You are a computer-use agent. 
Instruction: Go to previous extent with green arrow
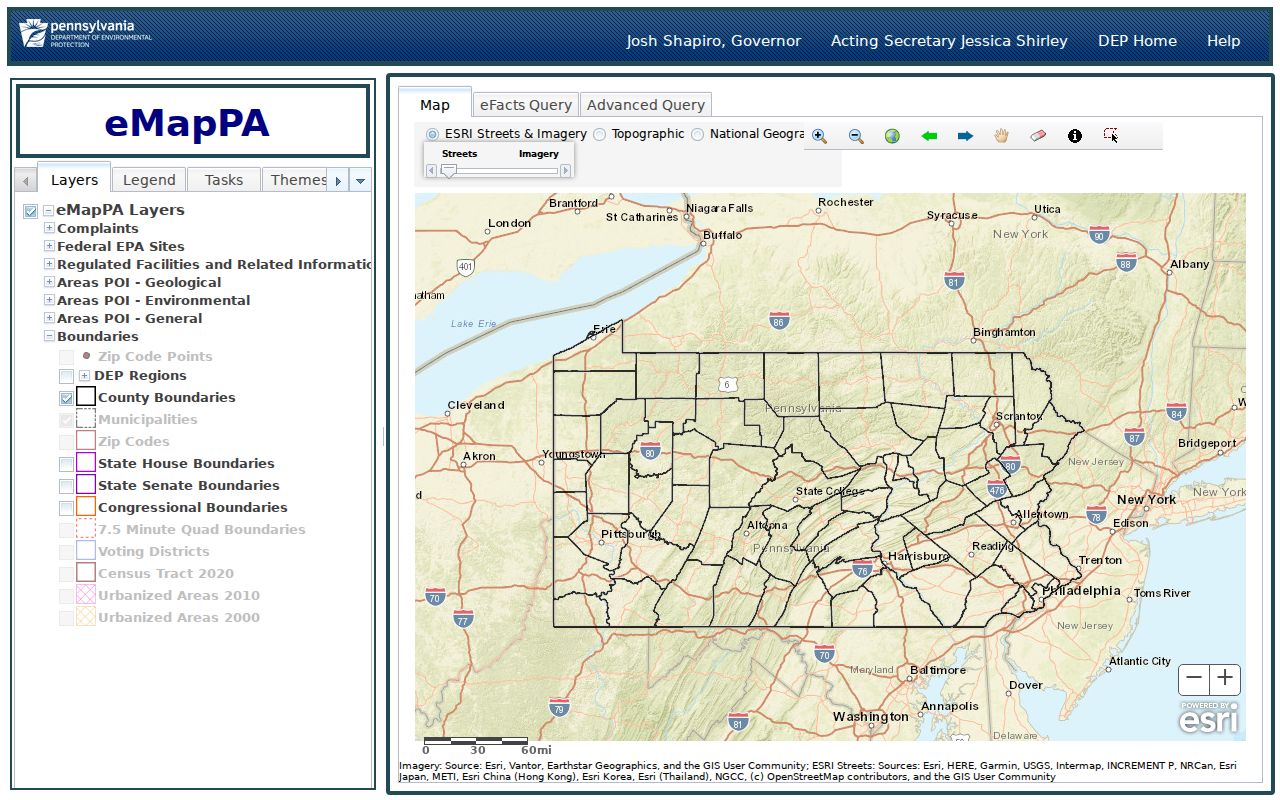tap(929, 136)
